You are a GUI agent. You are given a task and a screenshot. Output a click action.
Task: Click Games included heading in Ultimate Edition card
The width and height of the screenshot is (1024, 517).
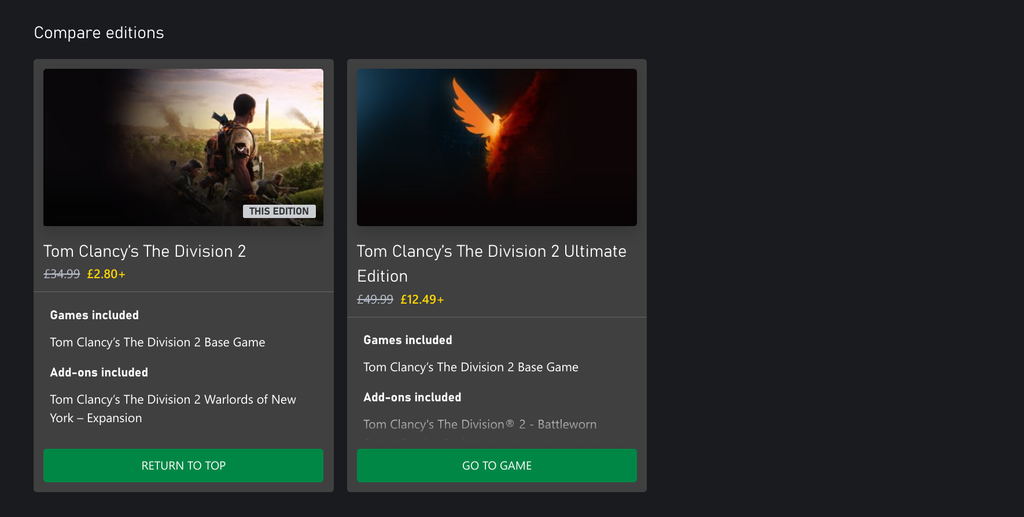click(x=407, y=340)
